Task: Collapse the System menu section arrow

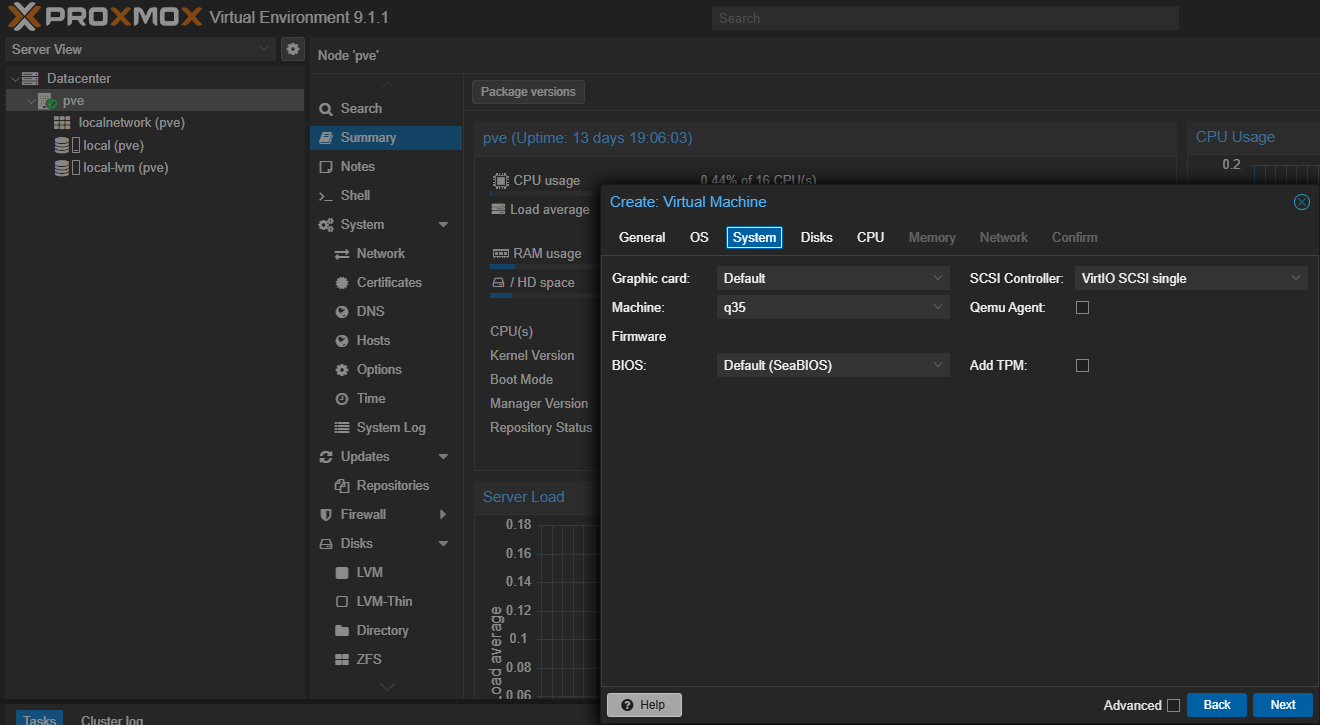Action: [443, 225]
